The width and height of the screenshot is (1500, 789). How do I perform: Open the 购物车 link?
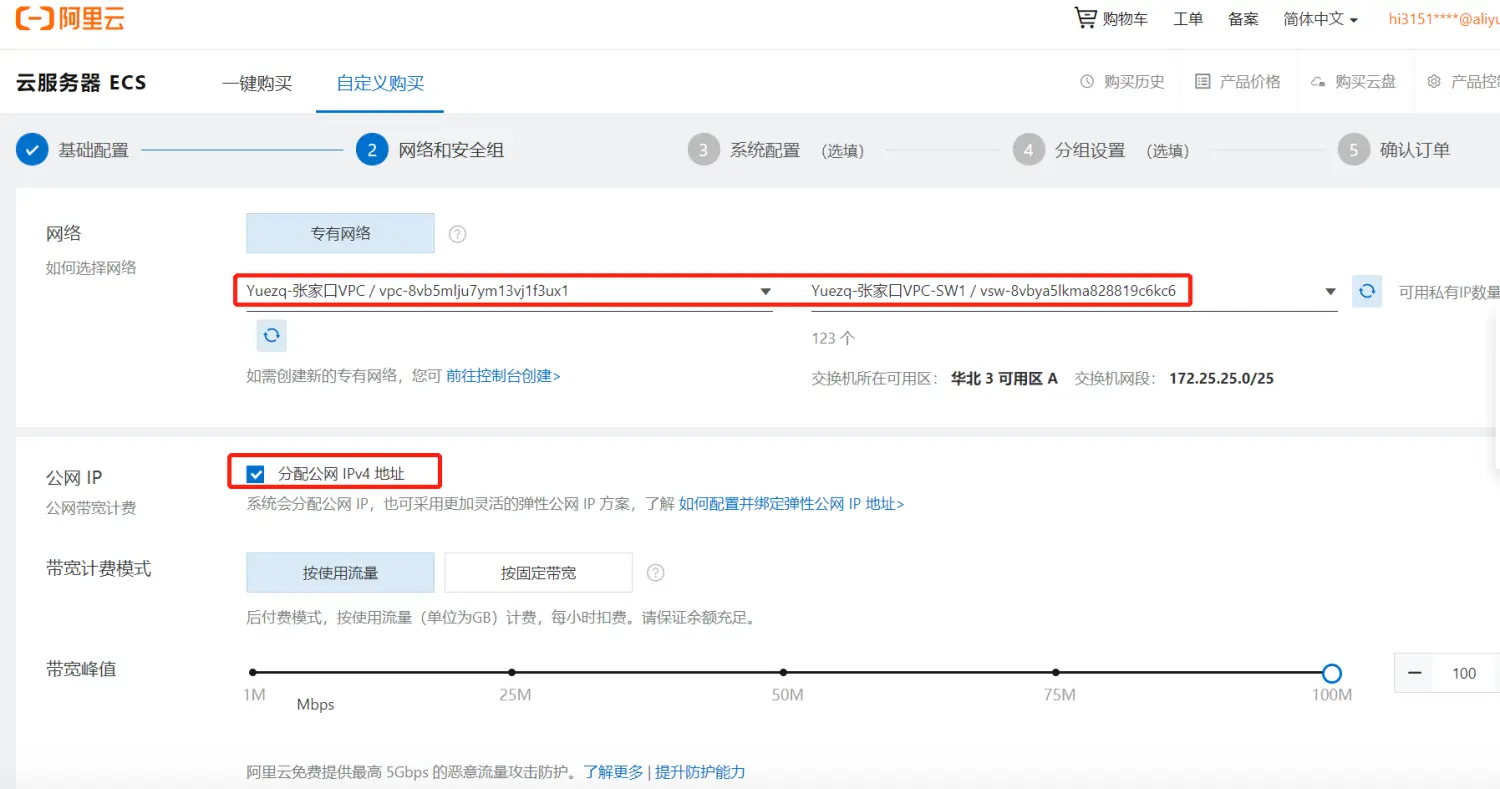click(1125, 19)
